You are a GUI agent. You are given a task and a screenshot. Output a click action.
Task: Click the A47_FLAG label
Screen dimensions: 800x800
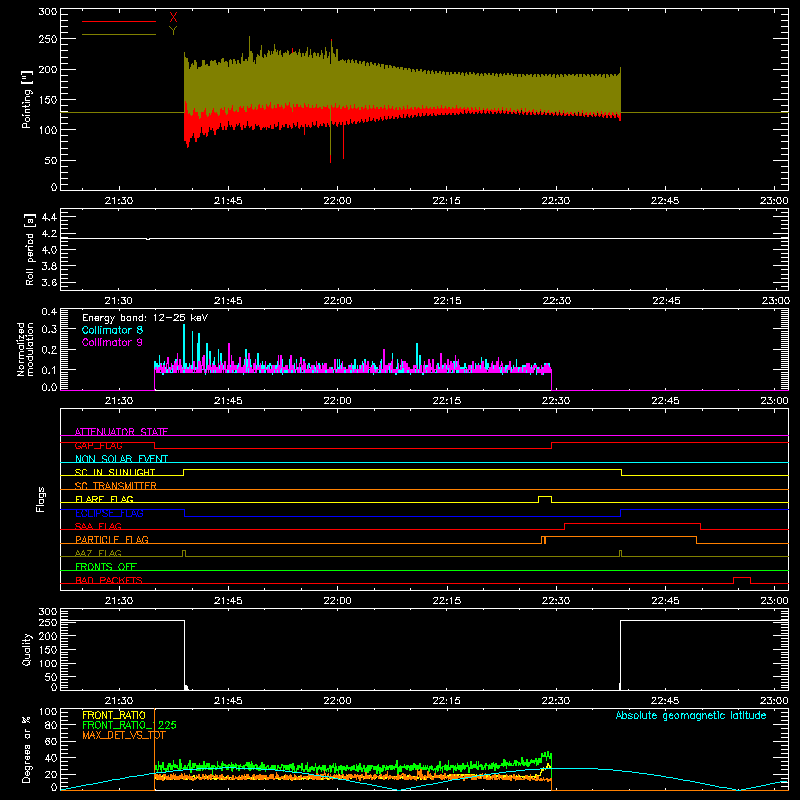click(x=98, y=553)
